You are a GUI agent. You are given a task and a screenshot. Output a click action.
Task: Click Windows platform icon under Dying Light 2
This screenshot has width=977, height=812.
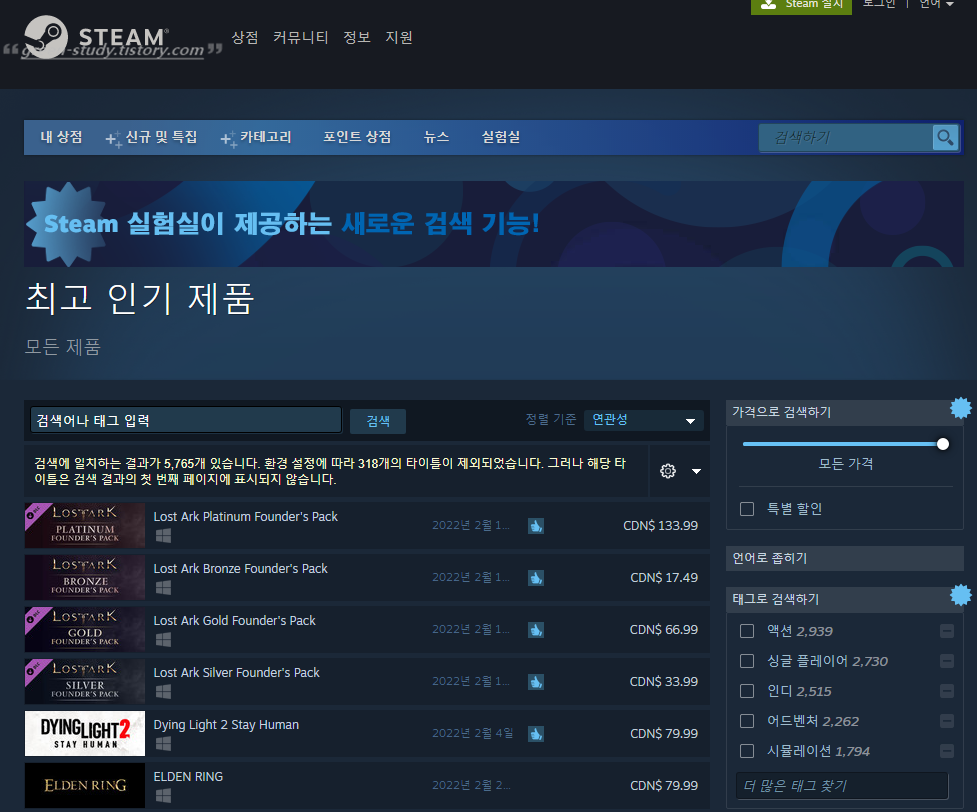click(x=163, y=743)
